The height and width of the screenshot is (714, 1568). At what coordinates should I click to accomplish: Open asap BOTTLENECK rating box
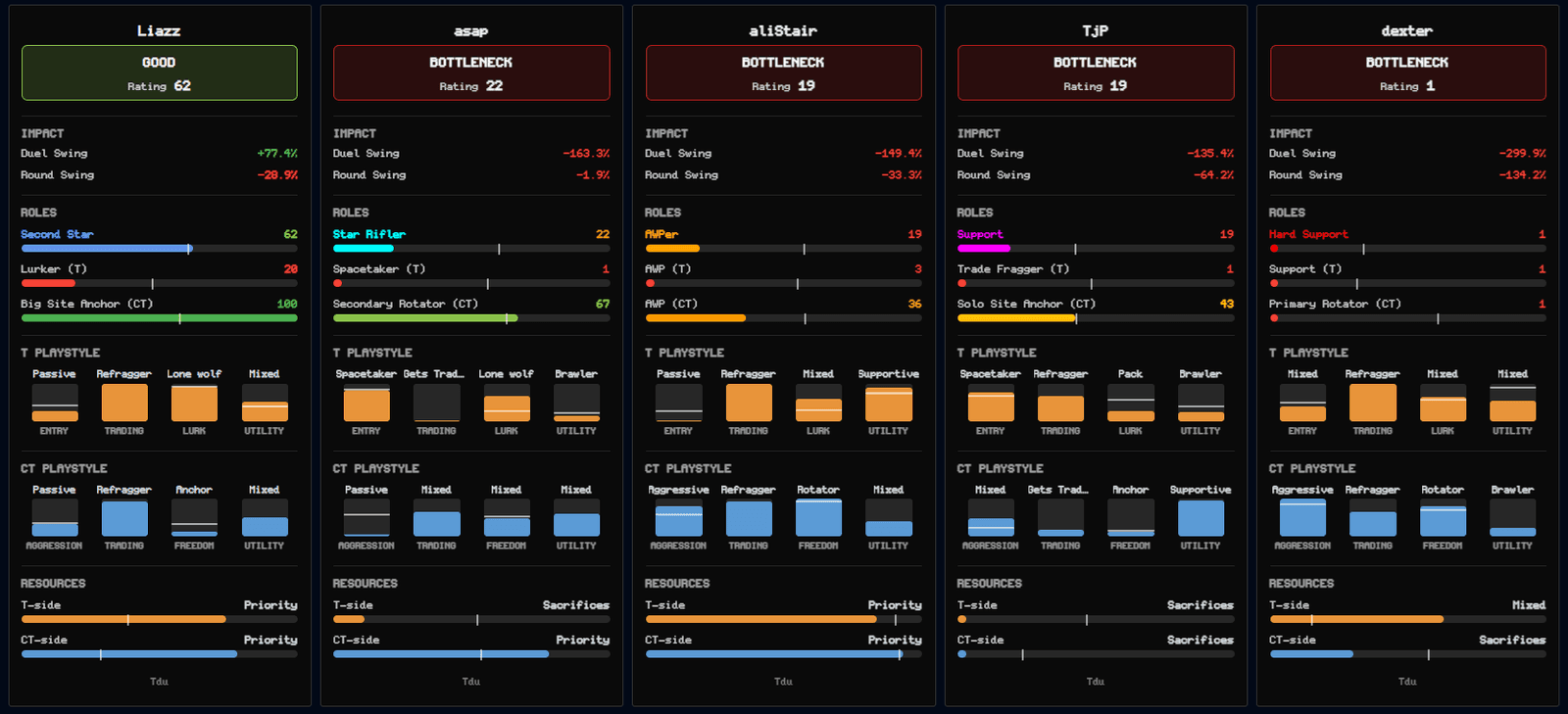point(471,72)
